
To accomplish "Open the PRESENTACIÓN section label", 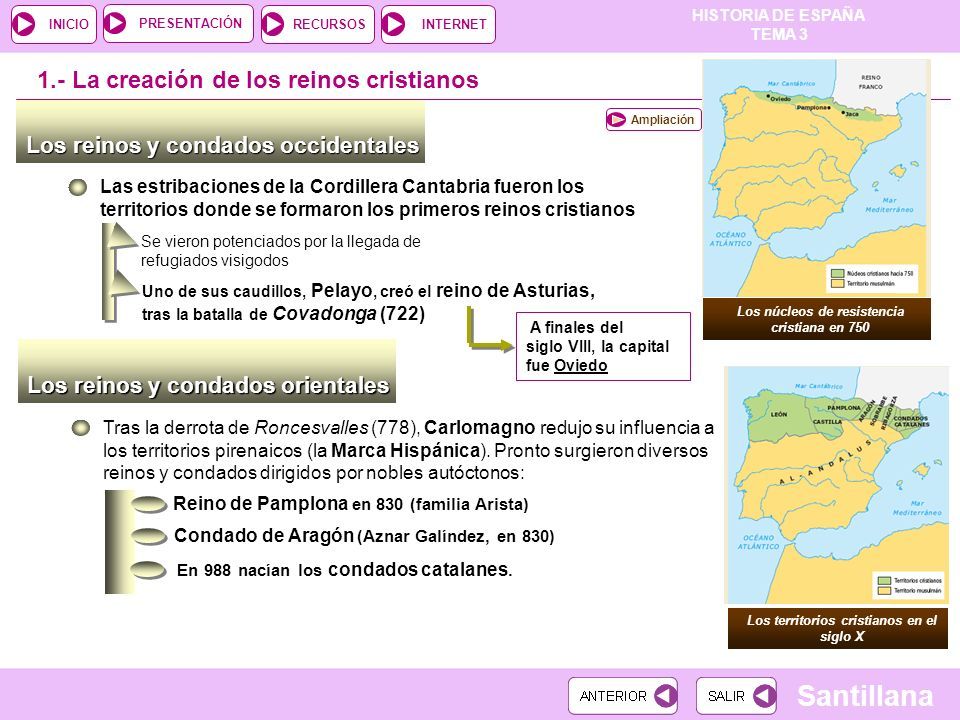I will point(190,23).
